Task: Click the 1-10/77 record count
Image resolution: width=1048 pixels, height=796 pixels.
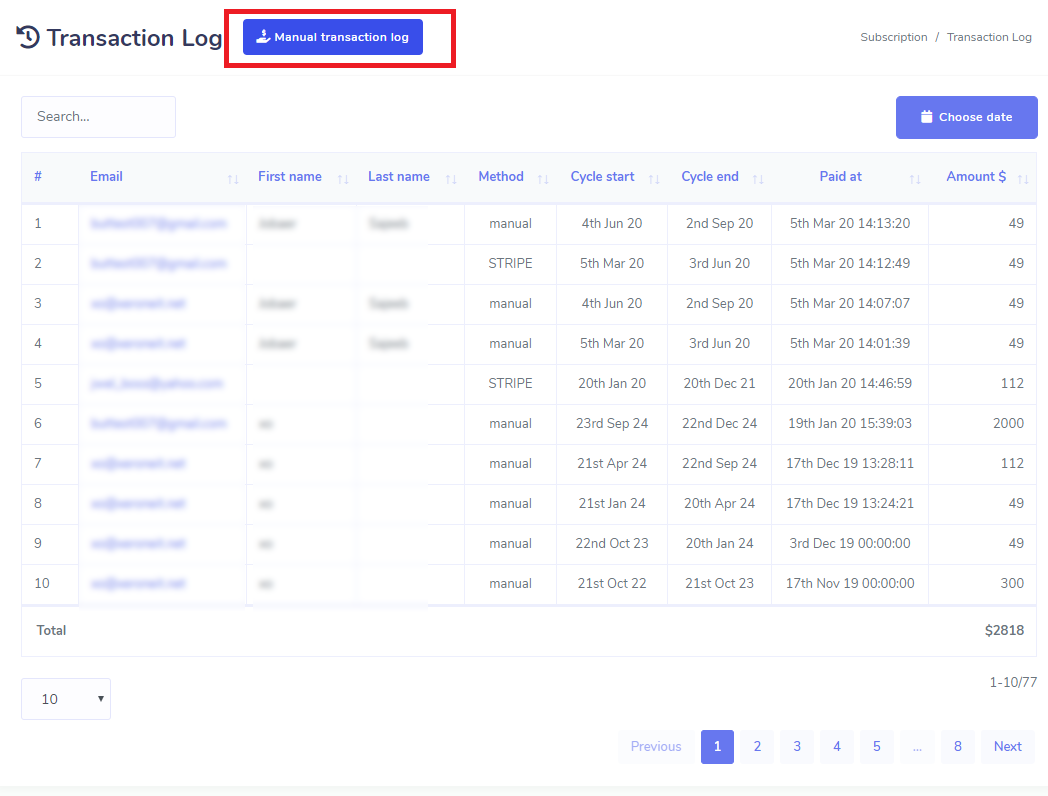Action: coord(1013,682)
